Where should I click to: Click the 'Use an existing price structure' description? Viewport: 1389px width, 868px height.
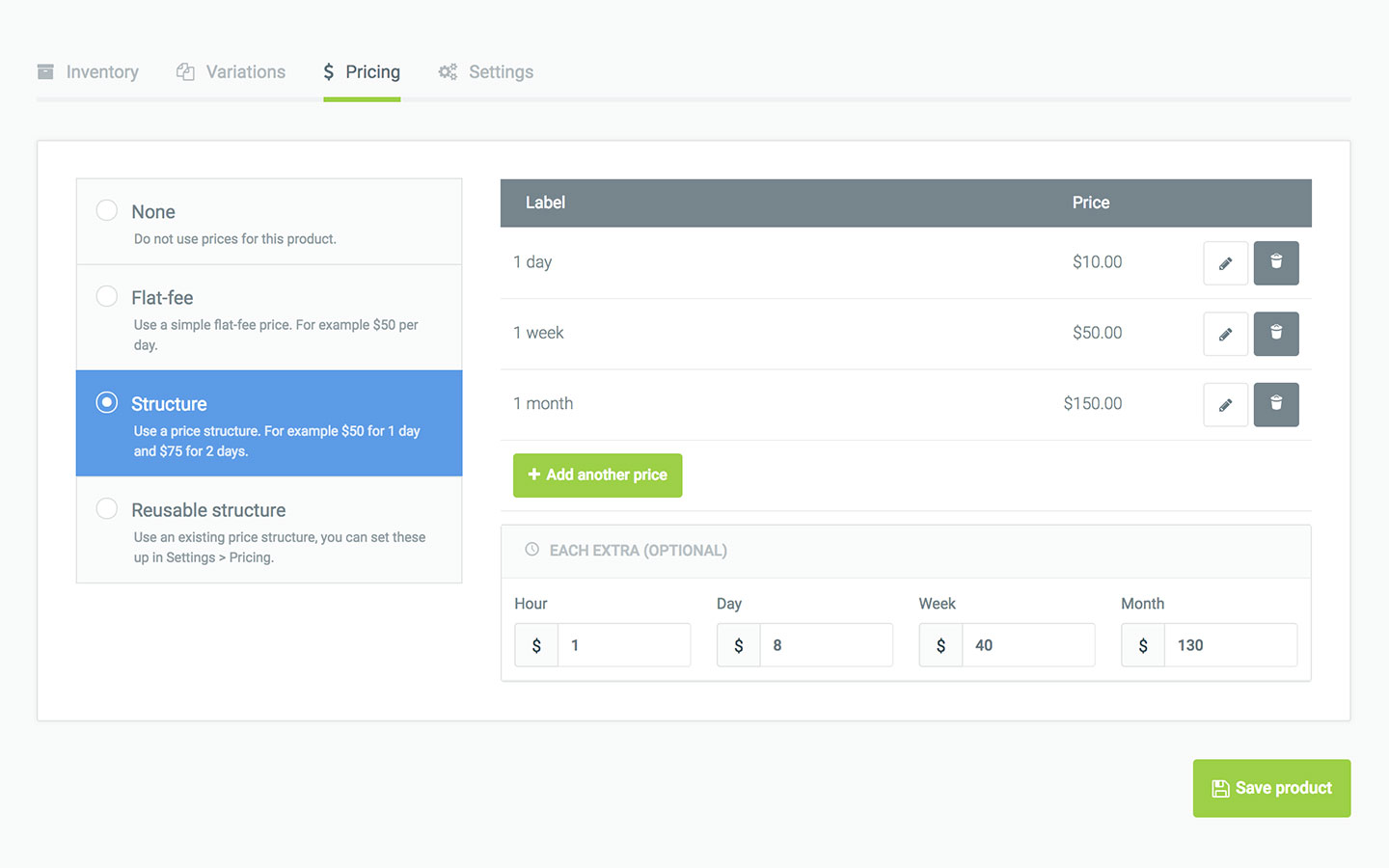click(x=280, y=547)
